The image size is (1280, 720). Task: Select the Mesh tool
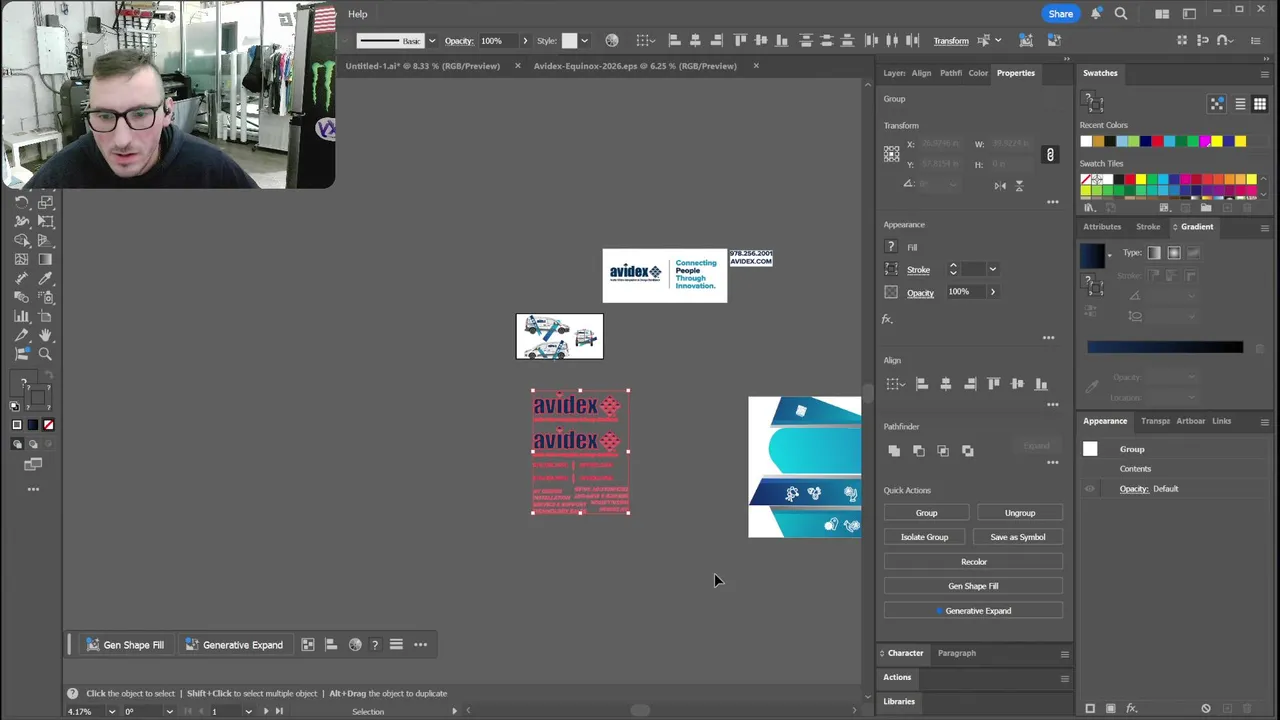click(x=22, y=260)
